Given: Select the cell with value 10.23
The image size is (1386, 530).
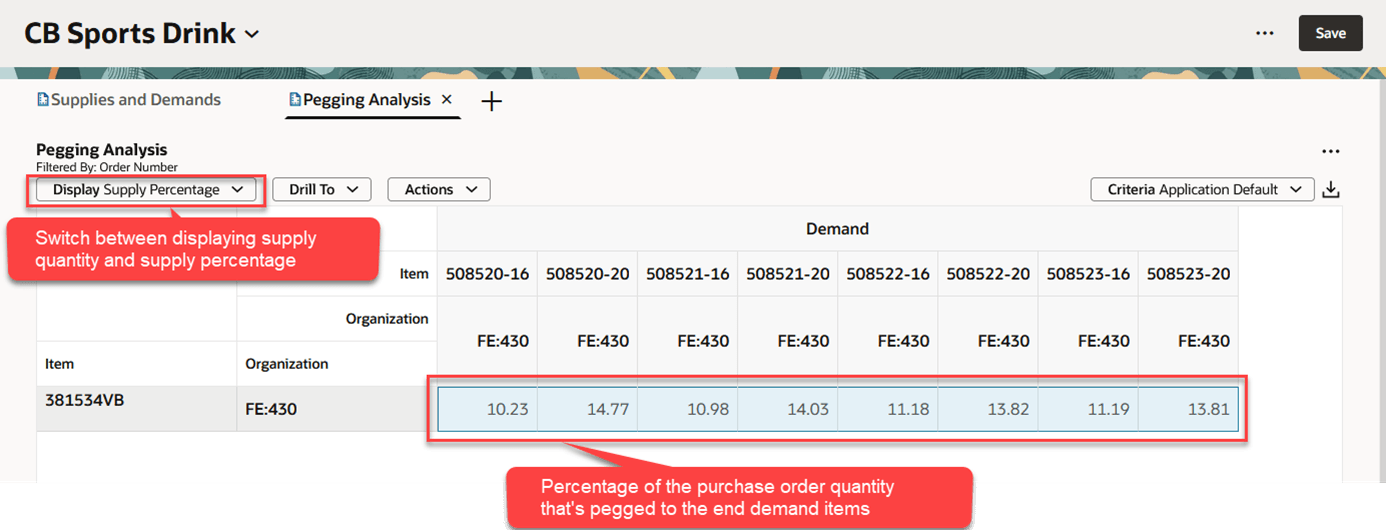Looking at the screenshot, I should click(x=488, y=409).
